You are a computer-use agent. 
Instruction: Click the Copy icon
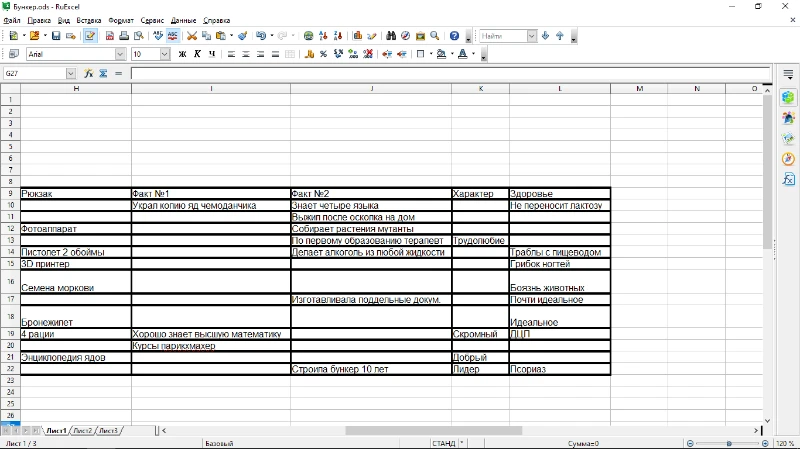coord(207,36)
